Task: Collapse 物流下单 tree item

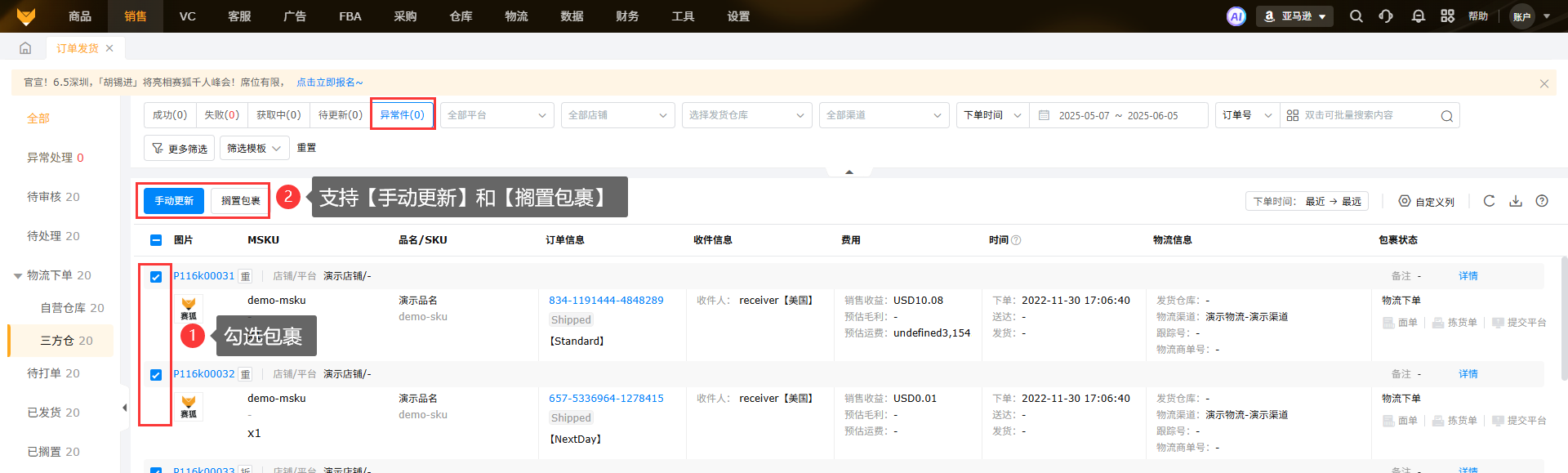Action: tap(18, 276)
